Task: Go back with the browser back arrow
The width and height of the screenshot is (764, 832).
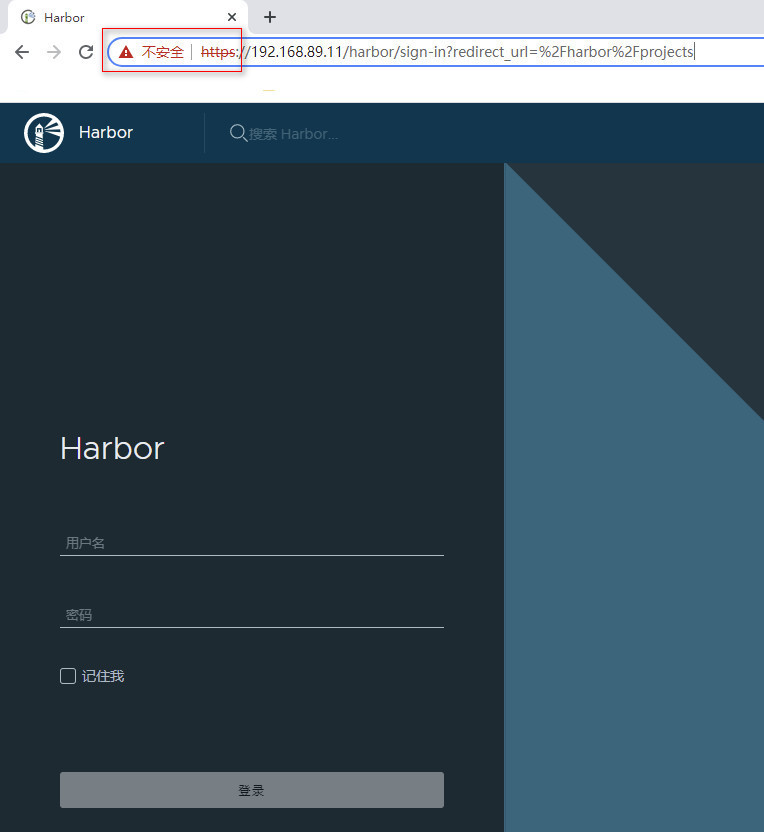Action: pos(22,52)
